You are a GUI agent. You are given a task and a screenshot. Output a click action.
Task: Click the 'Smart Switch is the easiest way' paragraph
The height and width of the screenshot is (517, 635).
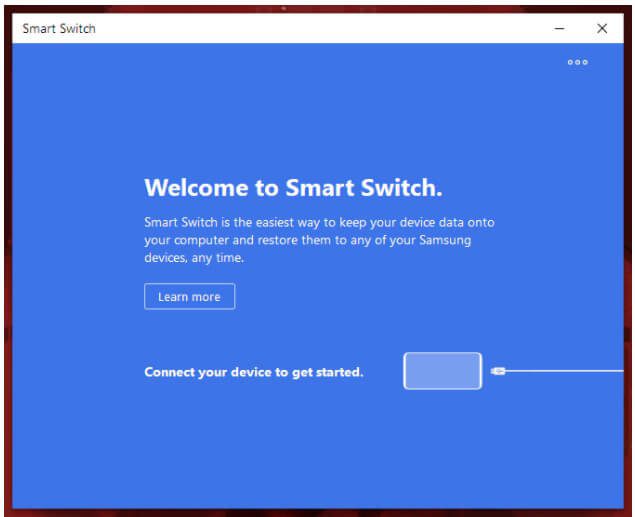coord(319,240)
